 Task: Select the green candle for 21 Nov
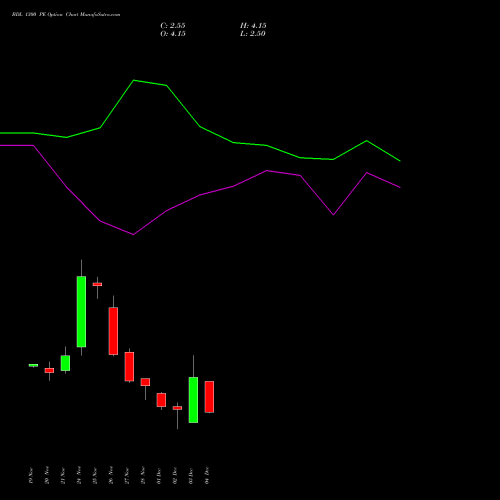pyautogui.click(x=65, y=363)
